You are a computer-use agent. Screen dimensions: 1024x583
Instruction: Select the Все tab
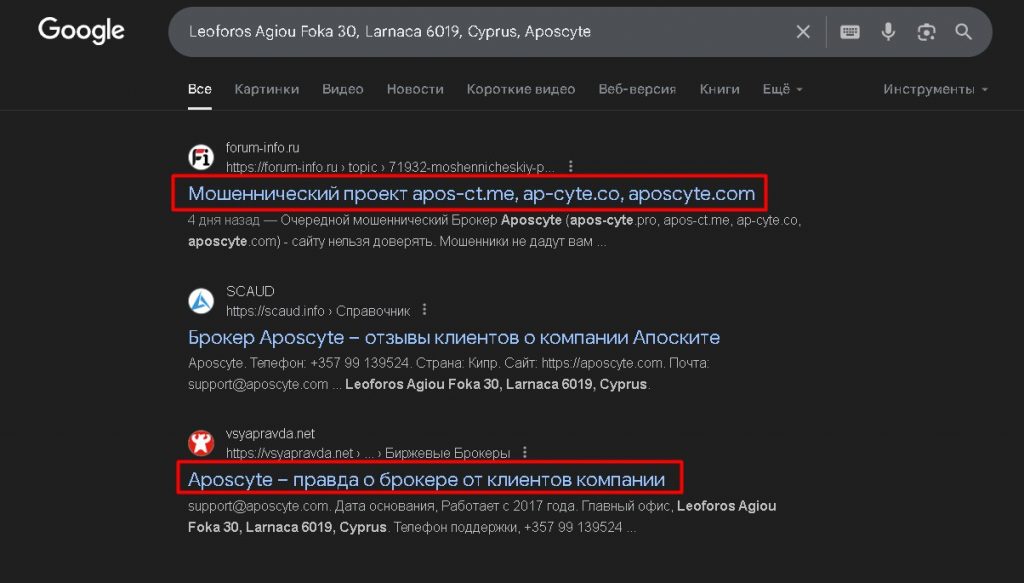click(200, 89)
